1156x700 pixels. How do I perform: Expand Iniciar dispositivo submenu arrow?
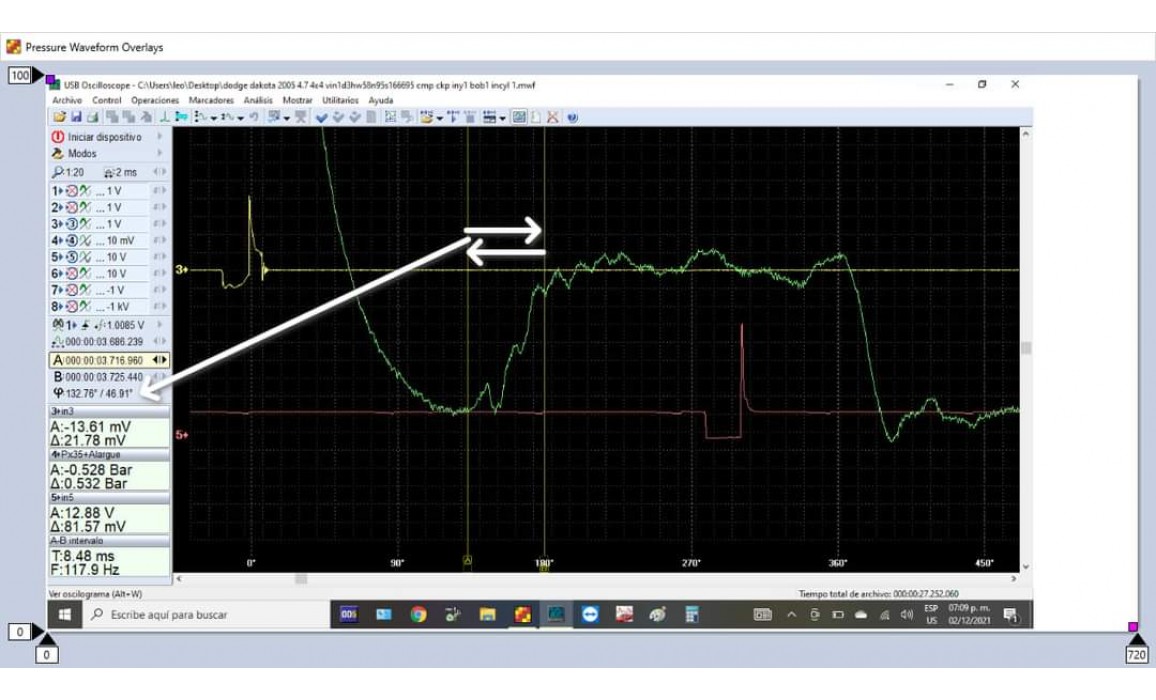click(160, 137)
